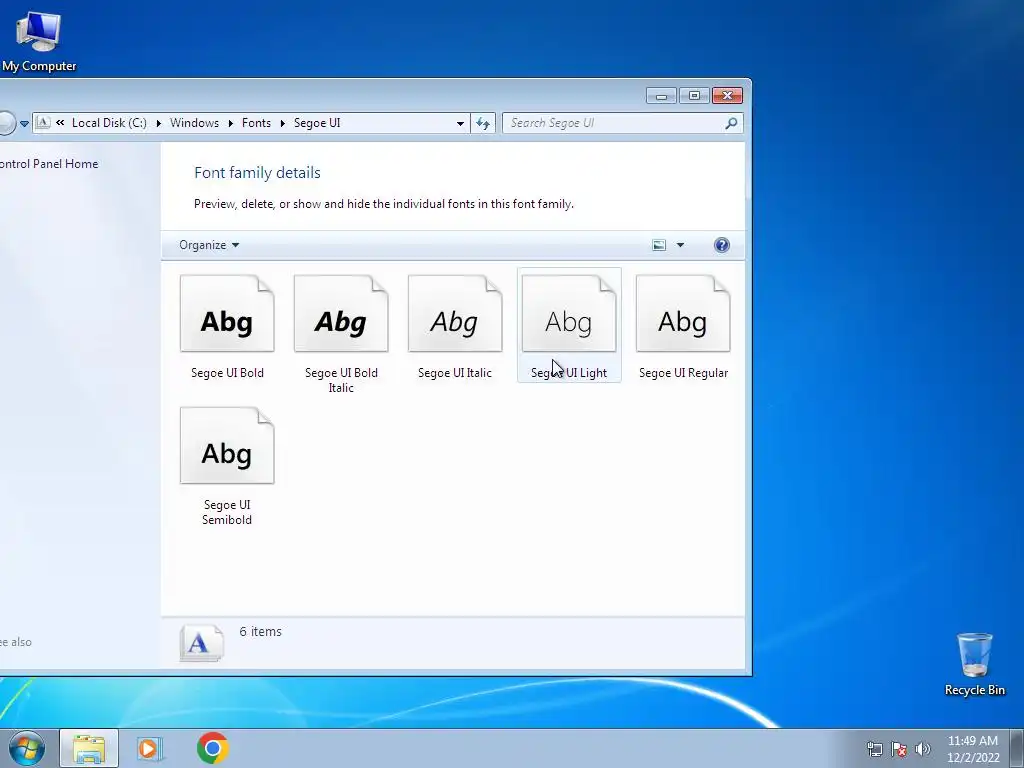Click the change view icon in the toolbar
Screen dimensions: 1024x768
(659, 245)
